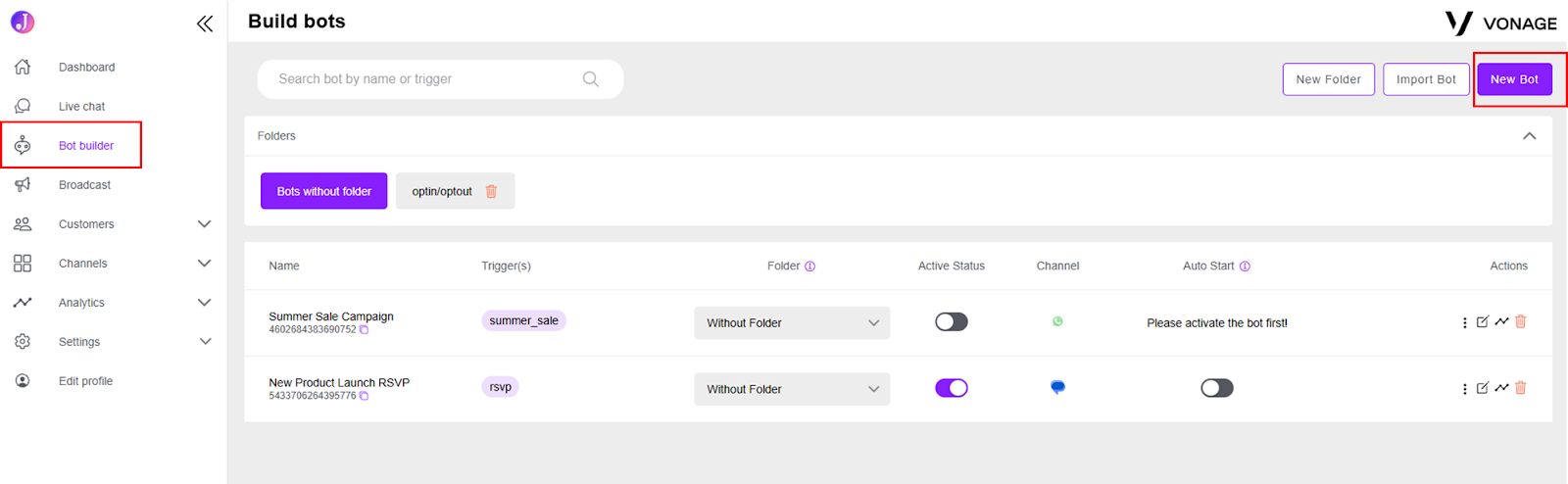Collapse sidebar using double-chevron icon
The image size is (1568, 484).
coord(205,24)
